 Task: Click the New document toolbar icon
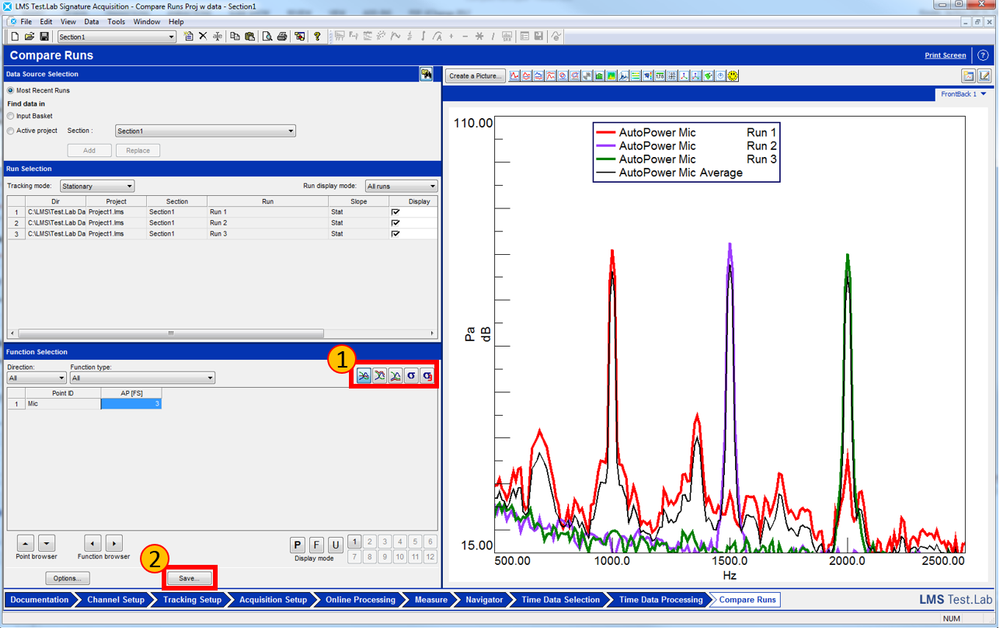click(x=15, y=37)
